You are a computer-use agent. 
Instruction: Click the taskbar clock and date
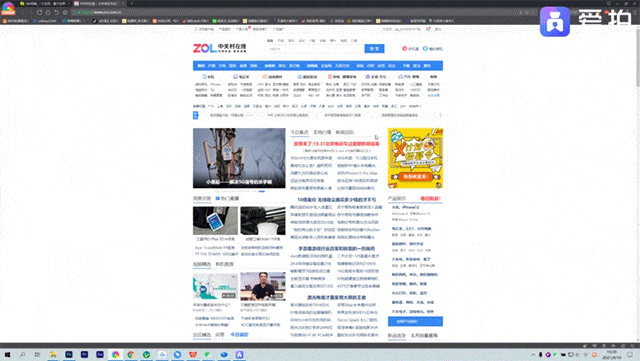coord(611,354)
